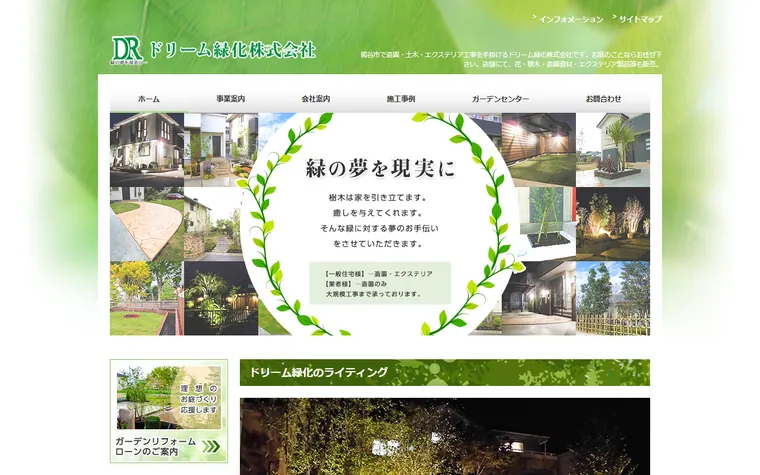Click the ドリーム緑化株式会社 company name
760x475 pixels.
coord(233,50)
